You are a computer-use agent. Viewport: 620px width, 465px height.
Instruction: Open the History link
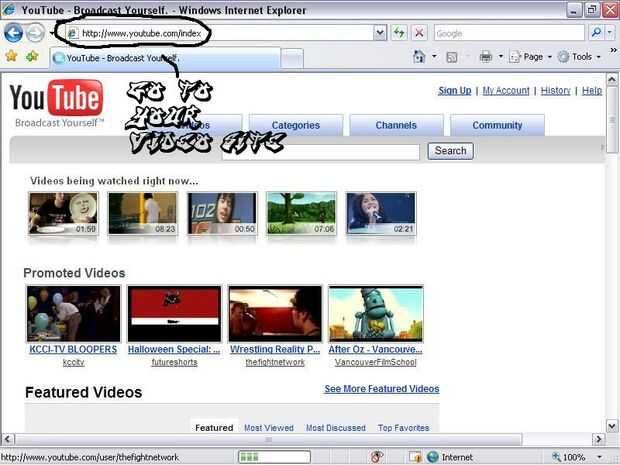point(556,91)
